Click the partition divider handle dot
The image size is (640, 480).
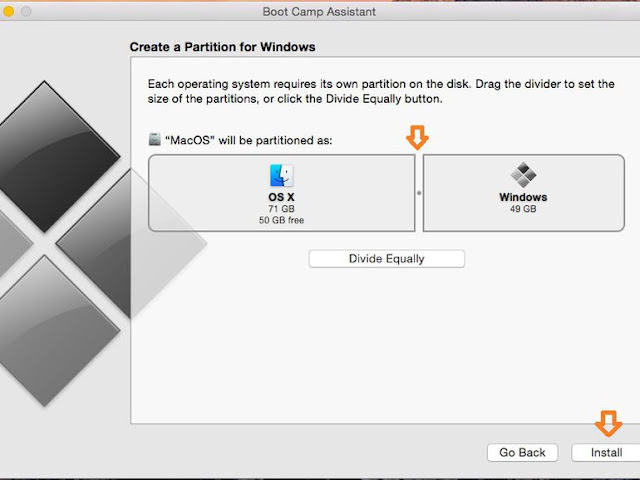pyautogui.click(x=419, y=193)
